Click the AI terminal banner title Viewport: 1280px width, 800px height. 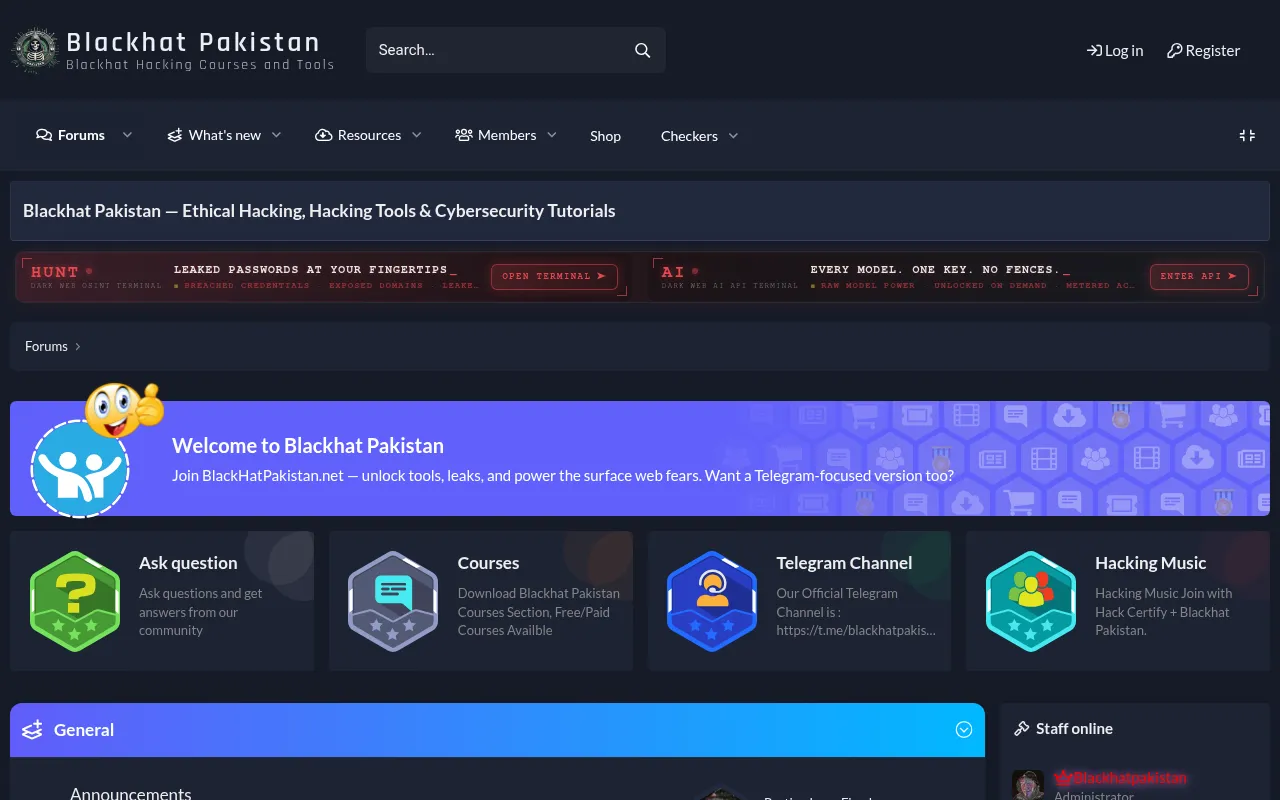click(x=673, y=272)
